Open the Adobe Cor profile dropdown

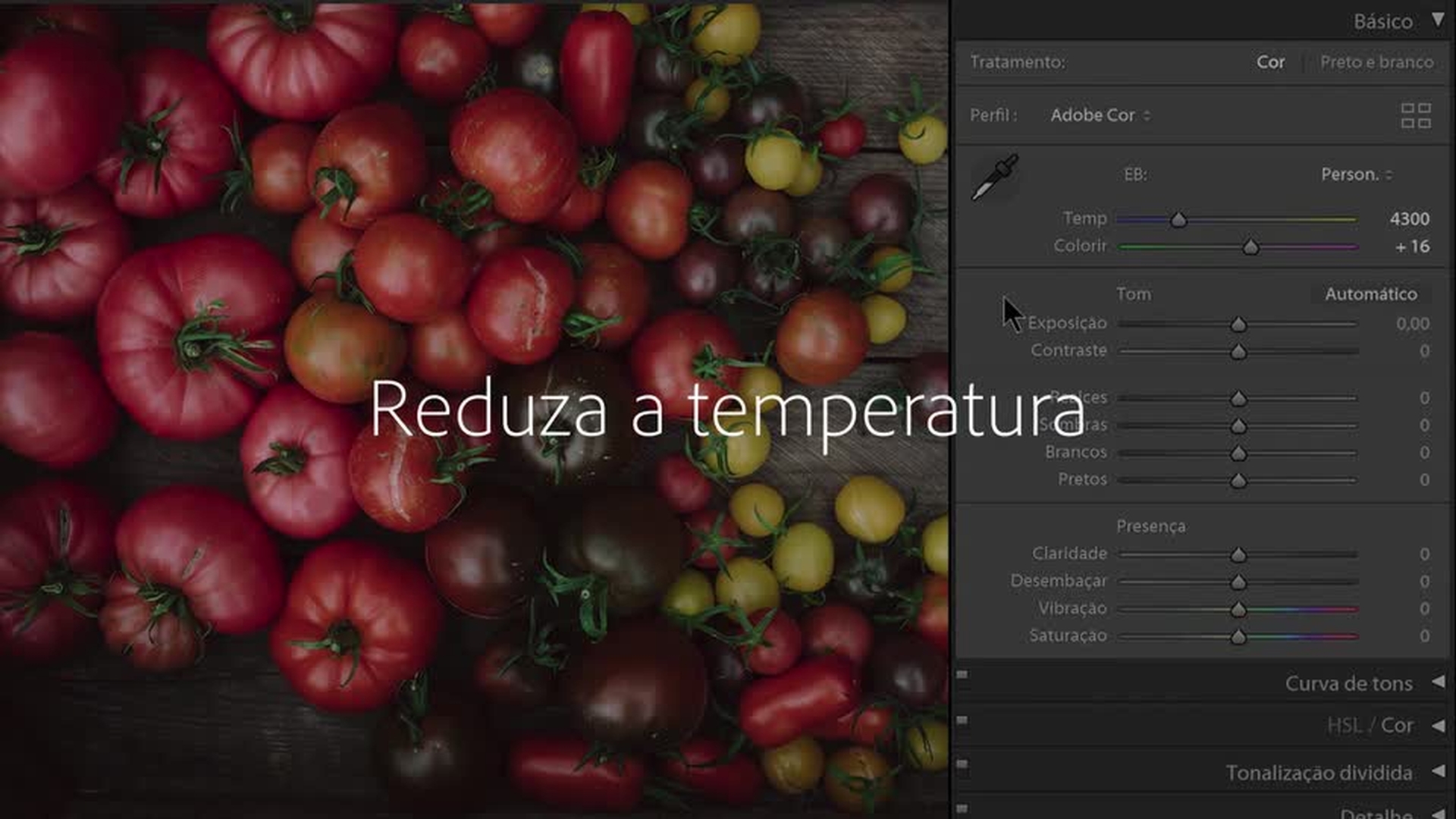[1100, 115]
